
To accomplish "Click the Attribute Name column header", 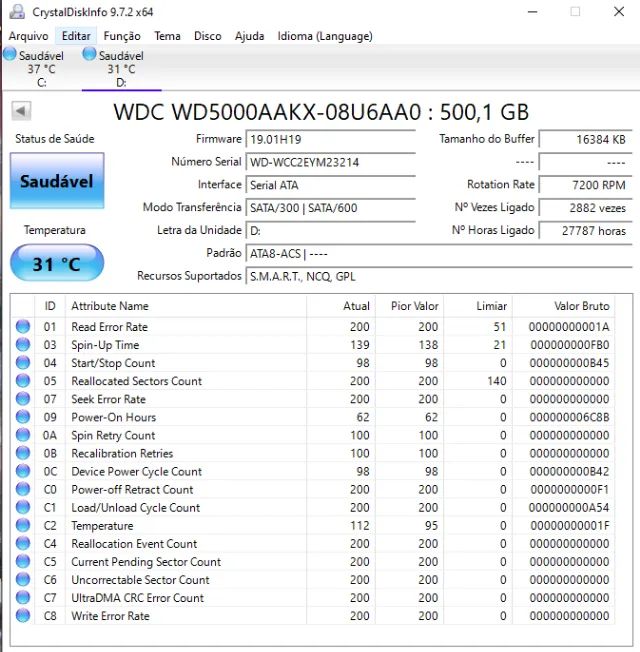I will (x=186, y=306).
